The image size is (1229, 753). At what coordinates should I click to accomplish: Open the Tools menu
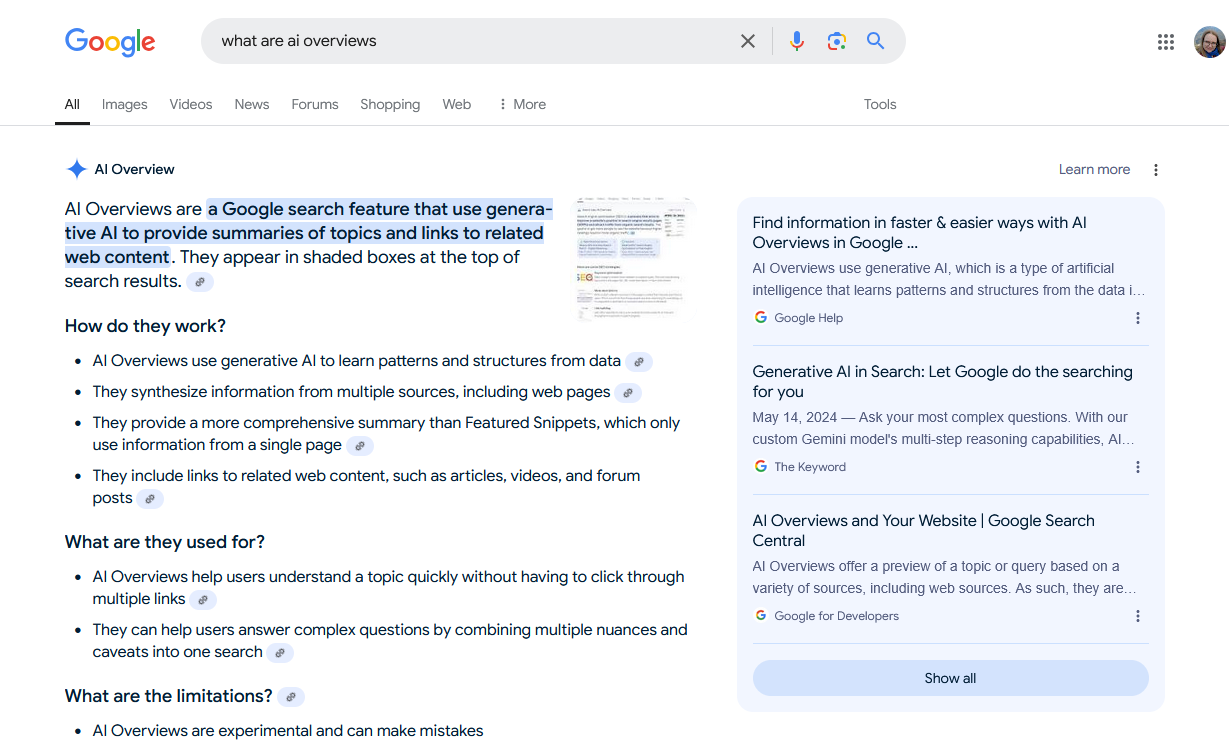[x=879, y=104]
